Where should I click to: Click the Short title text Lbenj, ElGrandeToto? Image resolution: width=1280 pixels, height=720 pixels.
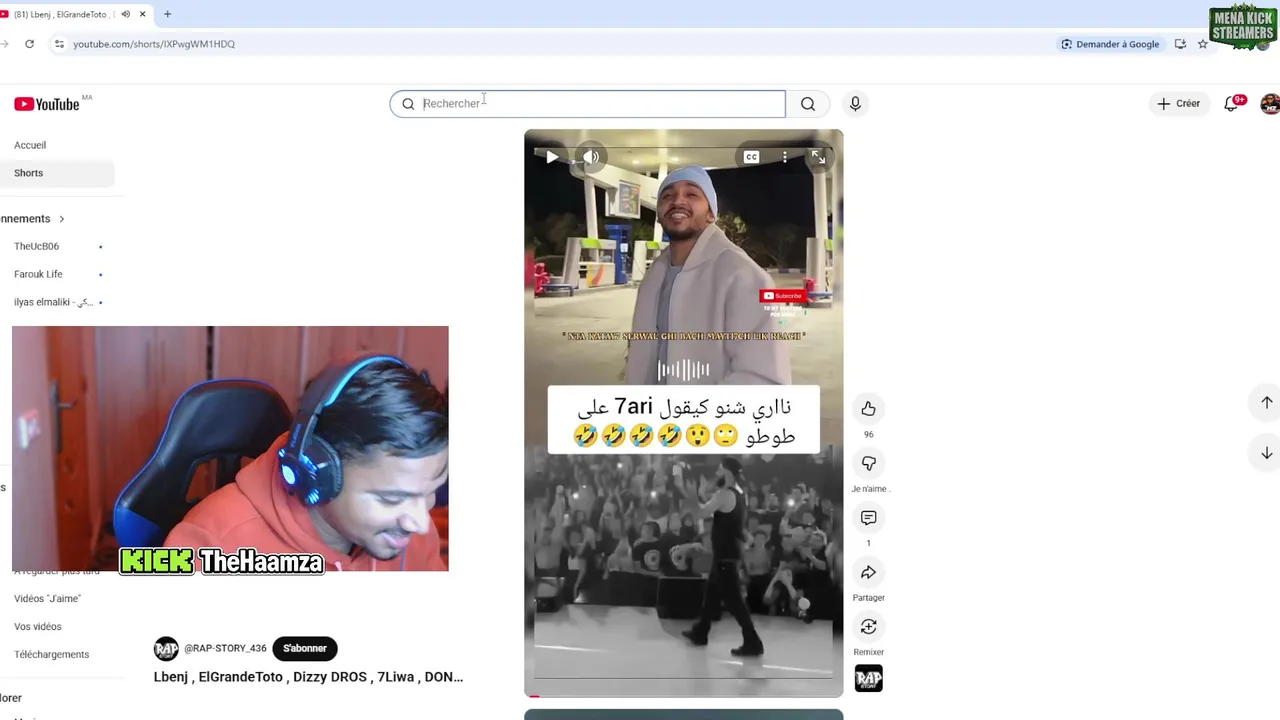pyautogui.click(x=308, y=677)
